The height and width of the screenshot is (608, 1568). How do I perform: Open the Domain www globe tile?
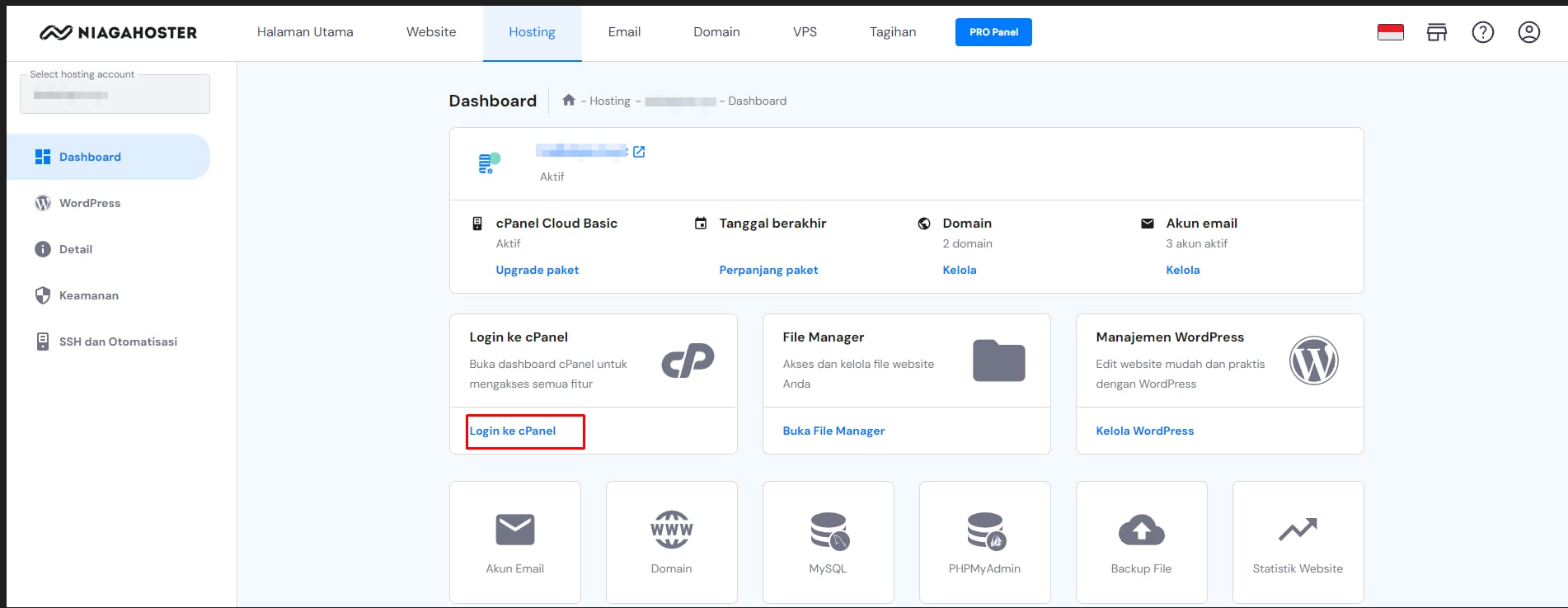pos(671,542)
